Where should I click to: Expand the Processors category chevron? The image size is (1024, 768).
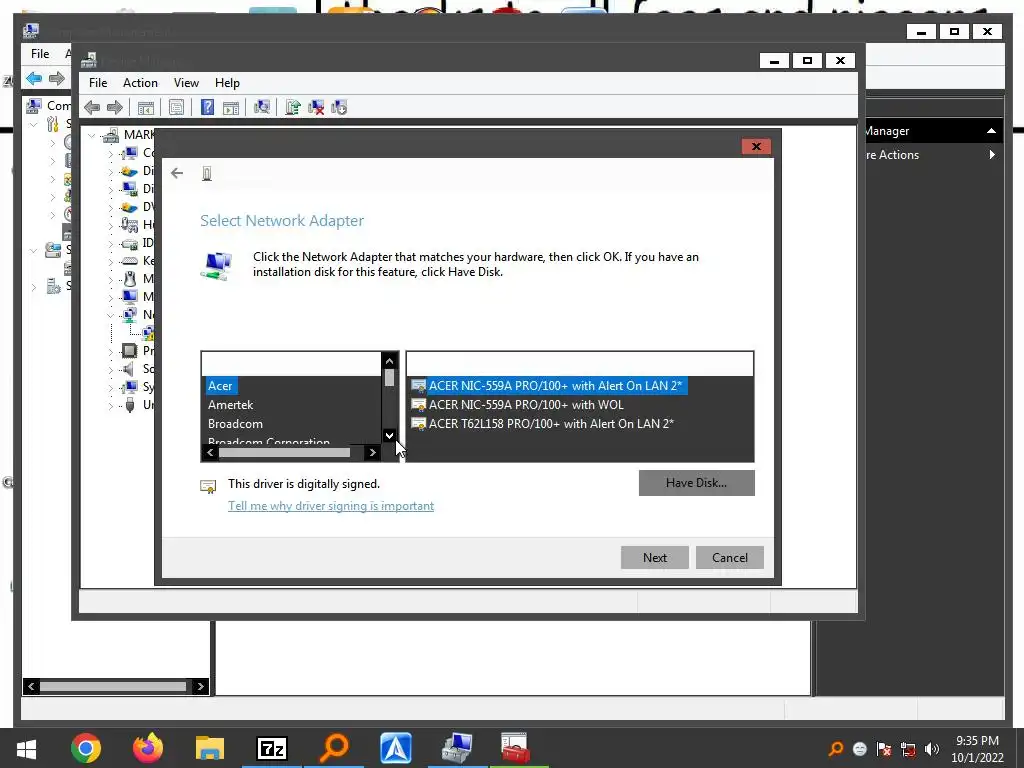[x=110, y=351]
